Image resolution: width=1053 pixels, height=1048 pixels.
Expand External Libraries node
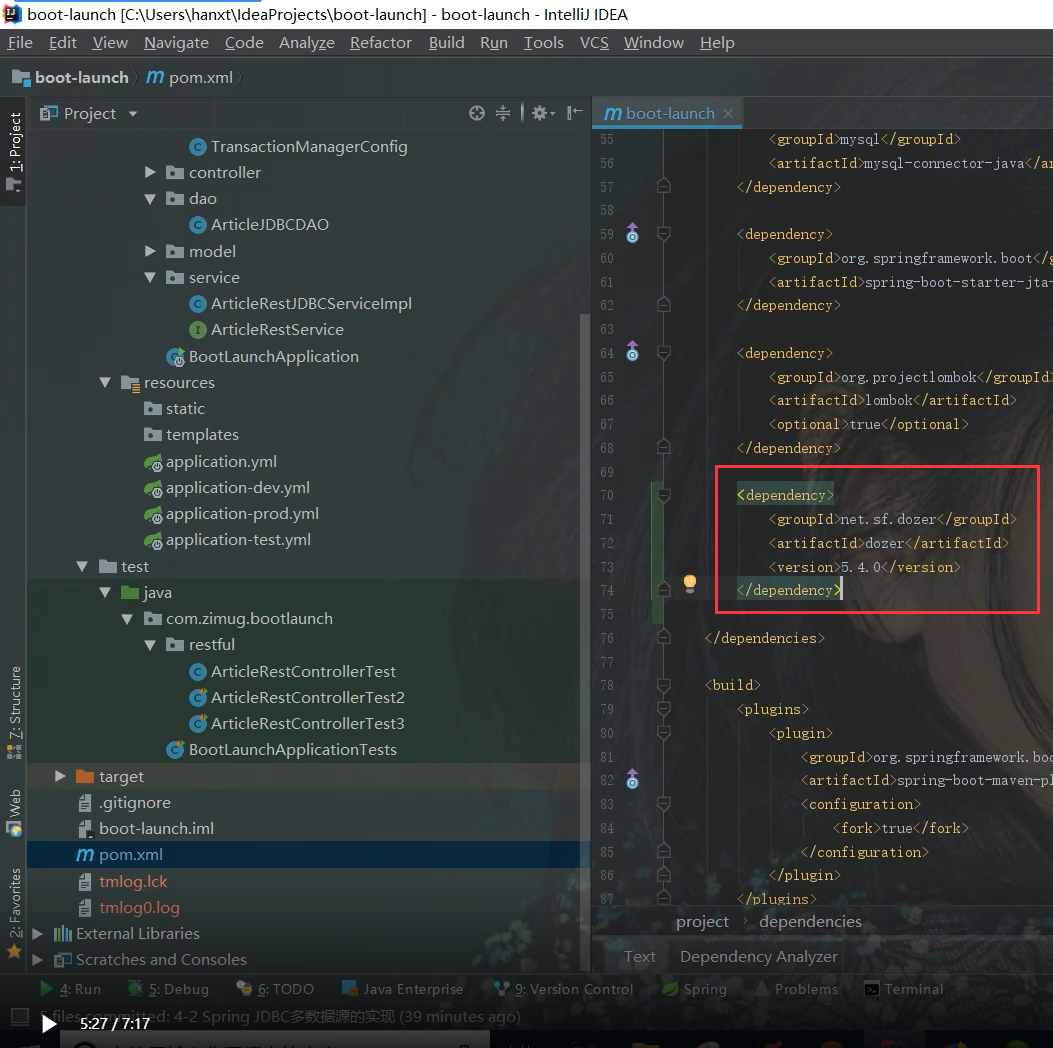pyautogui.click(x=38, y=934)
